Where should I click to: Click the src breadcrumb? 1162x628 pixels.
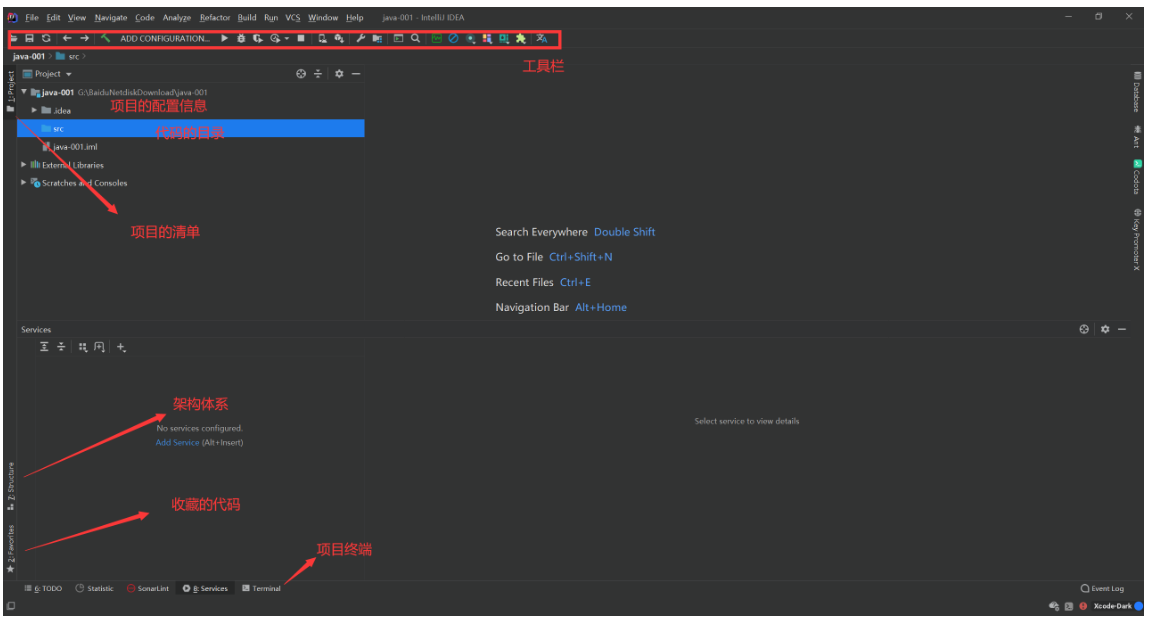pos(69,56)
